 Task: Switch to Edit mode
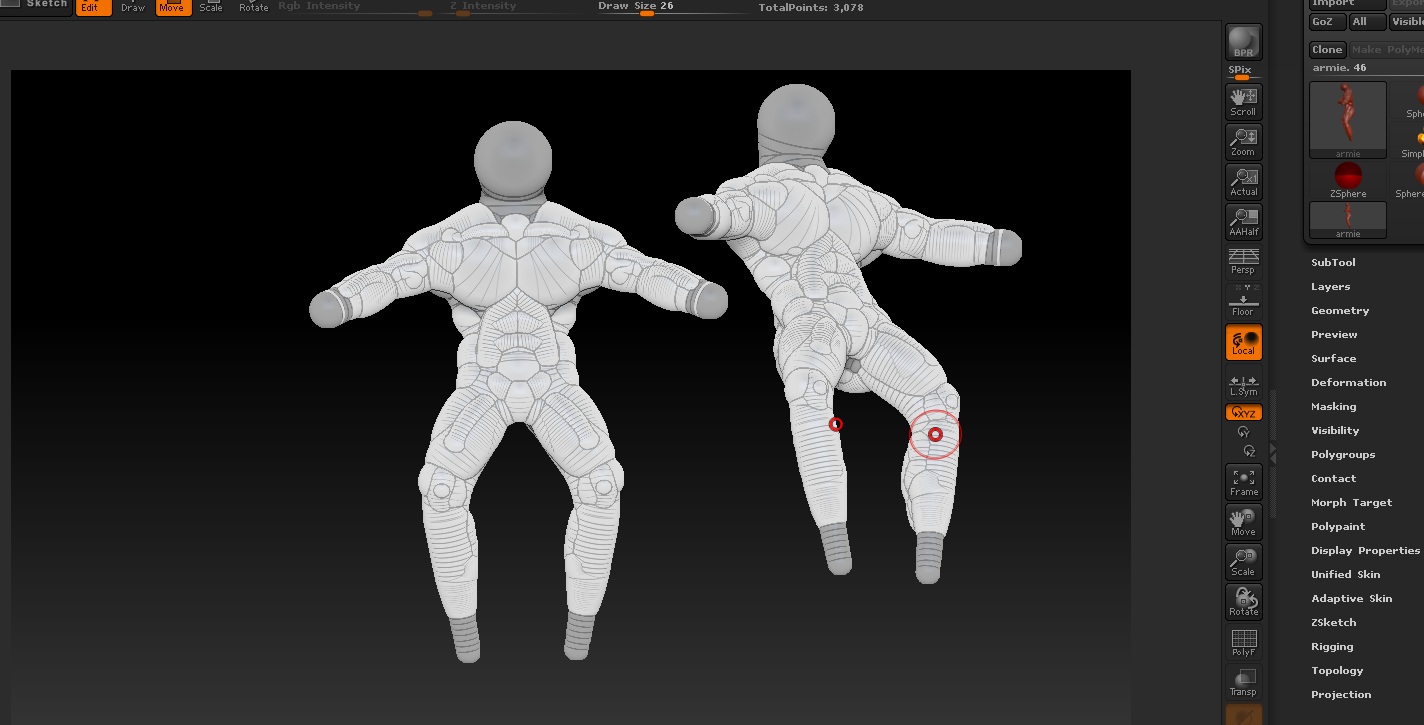(93, 7)
